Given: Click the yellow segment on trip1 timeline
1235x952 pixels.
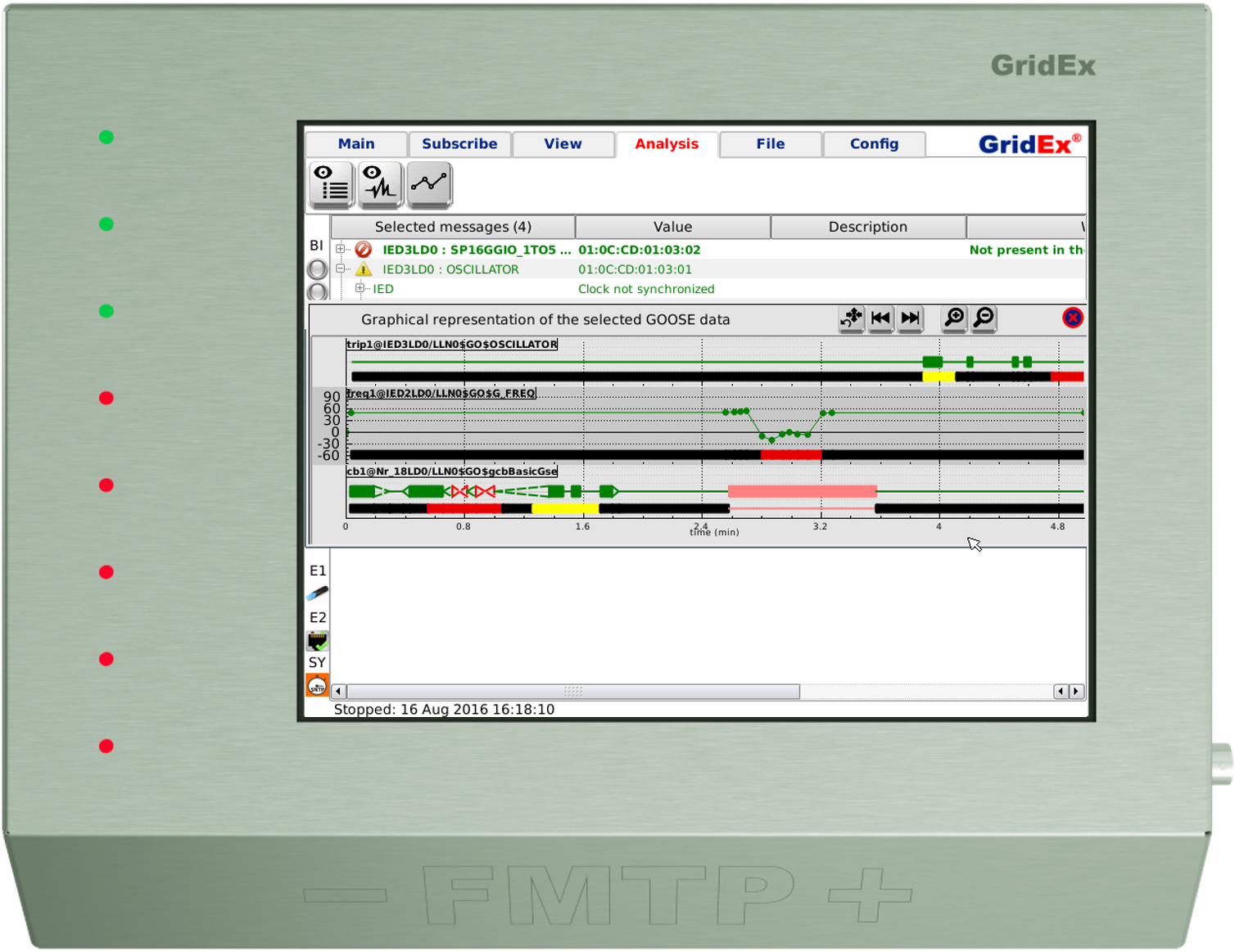Looking at the screenshot, I should coord(938,377).
